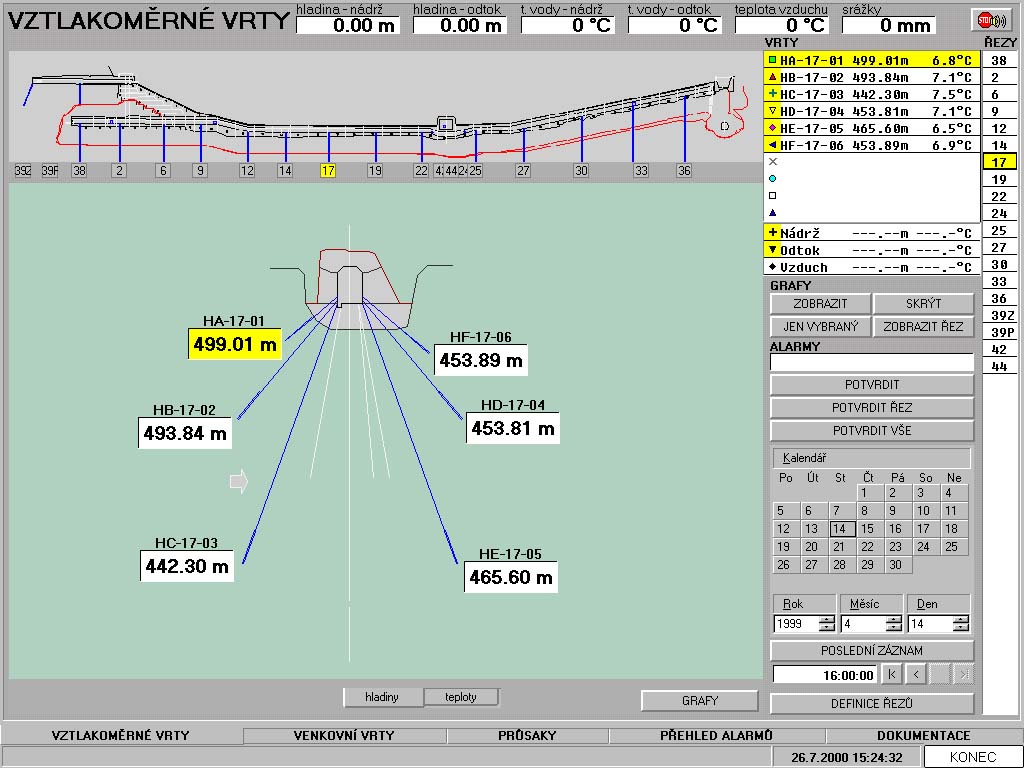Toggle the hladiny view button

pyautogui.click(x=382, y=697)
